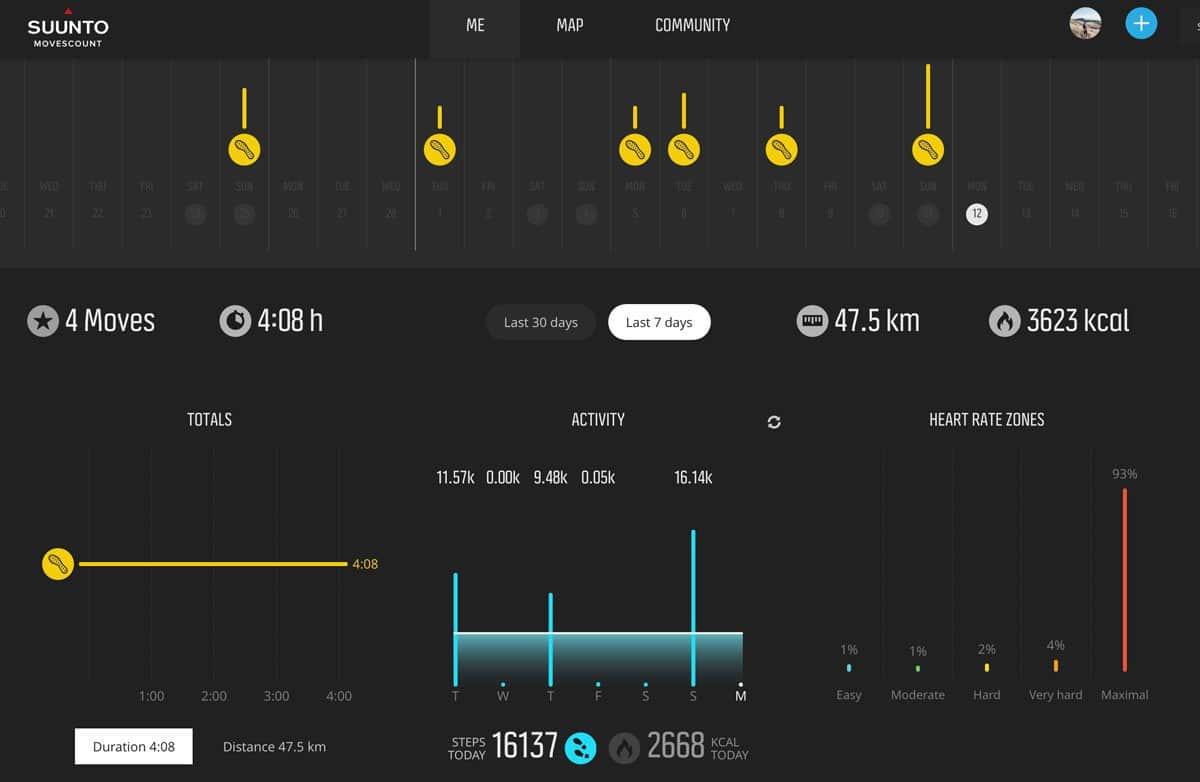Refresh the Activity chart
This screenshot has height=782, width=1200.
click(774, 422)
